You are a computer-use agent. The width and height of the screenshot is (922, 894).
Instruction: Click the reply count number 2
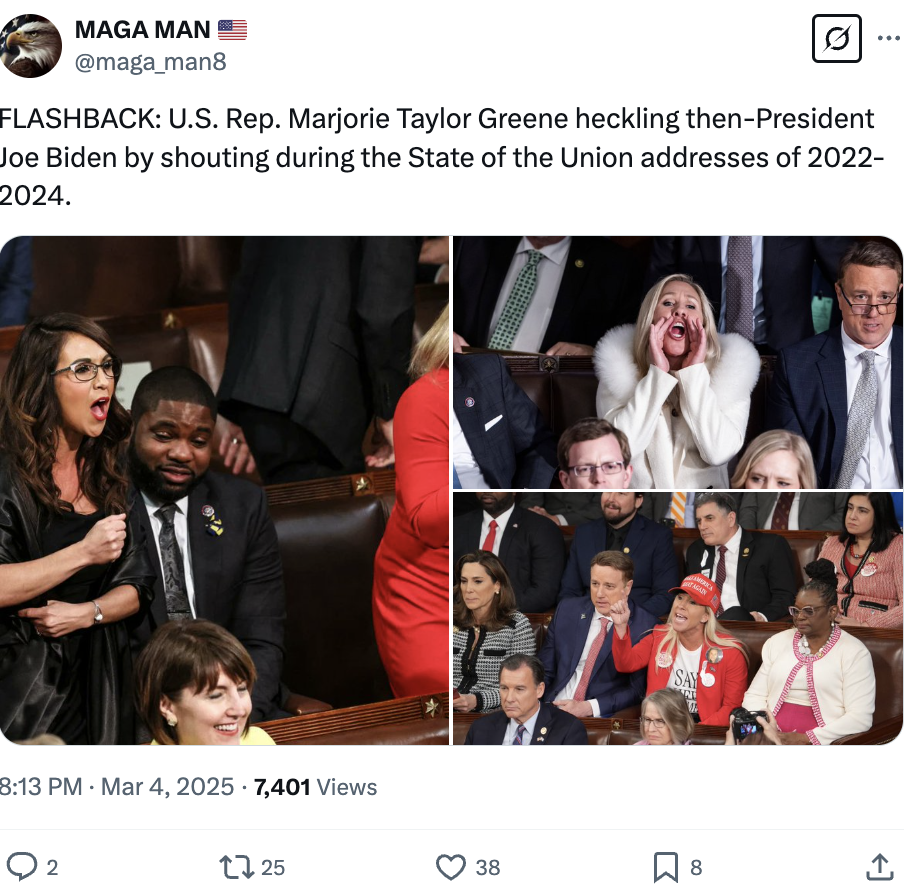tap(52, 868)
